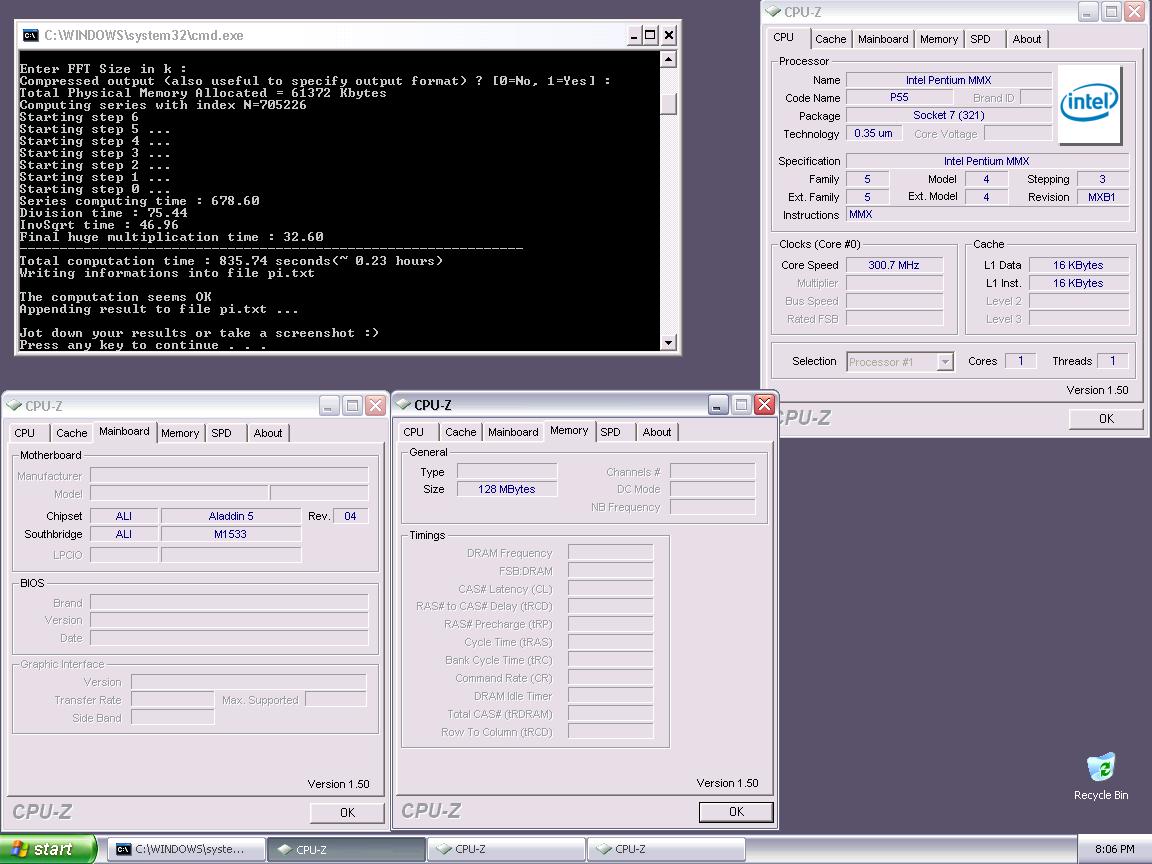1152x864 pixels.
Task: Close the Memory CPU-Z window
Action: tap(764, 405)
